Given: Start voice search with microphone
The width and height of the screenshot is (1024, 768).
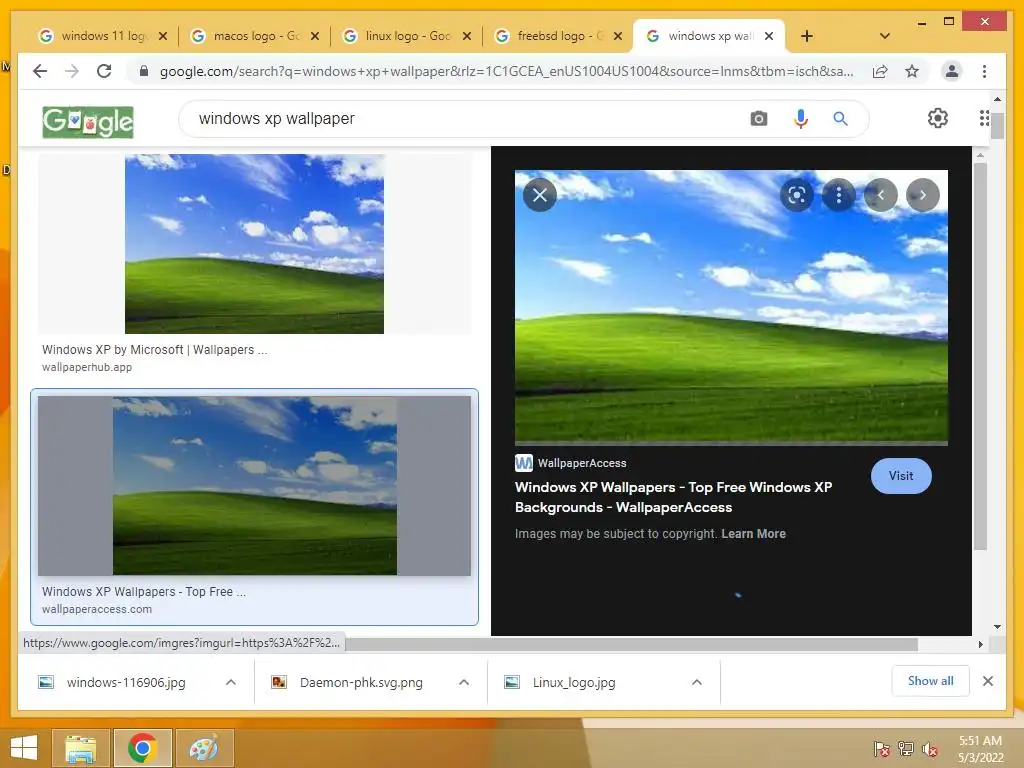Looking at the screenshot, I should click(x=801, y=119).
